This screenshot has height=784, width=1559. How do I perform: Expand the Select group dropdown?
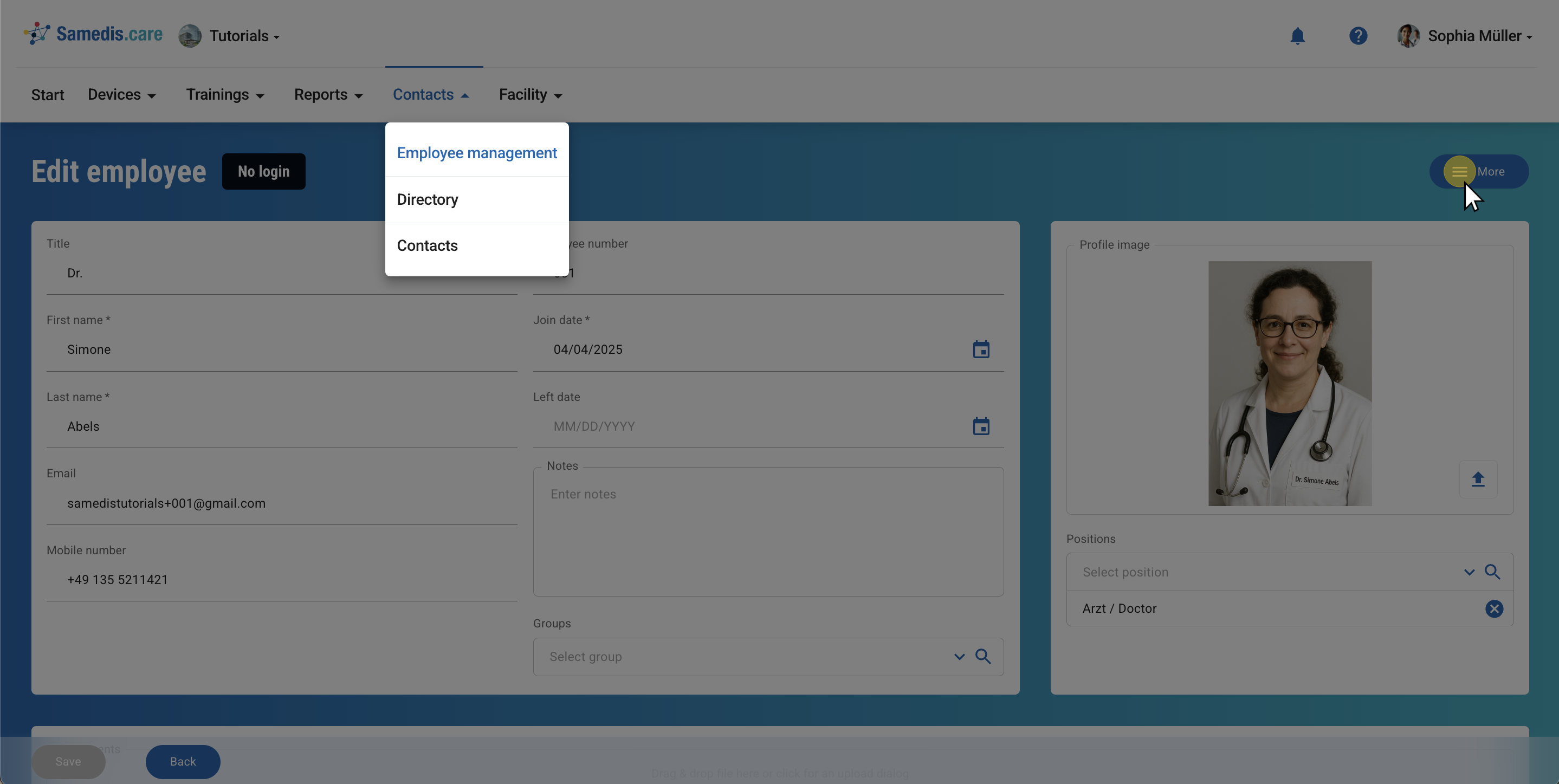[959, 657]
